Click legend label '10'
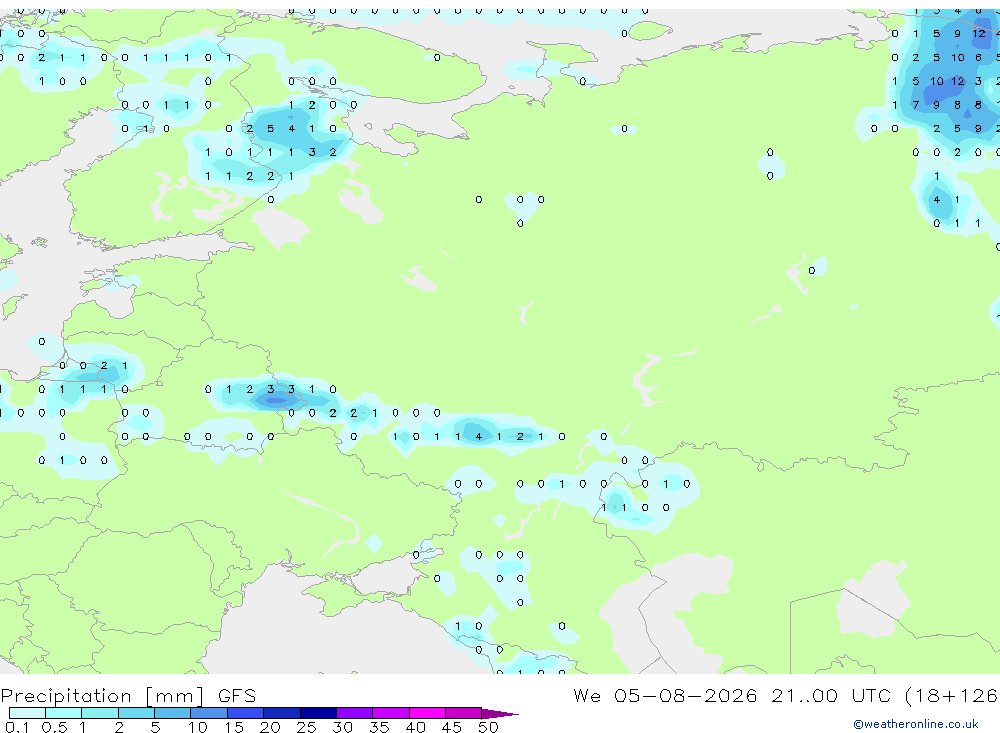The image size is (1000, 733). click(x=197, y=727)
